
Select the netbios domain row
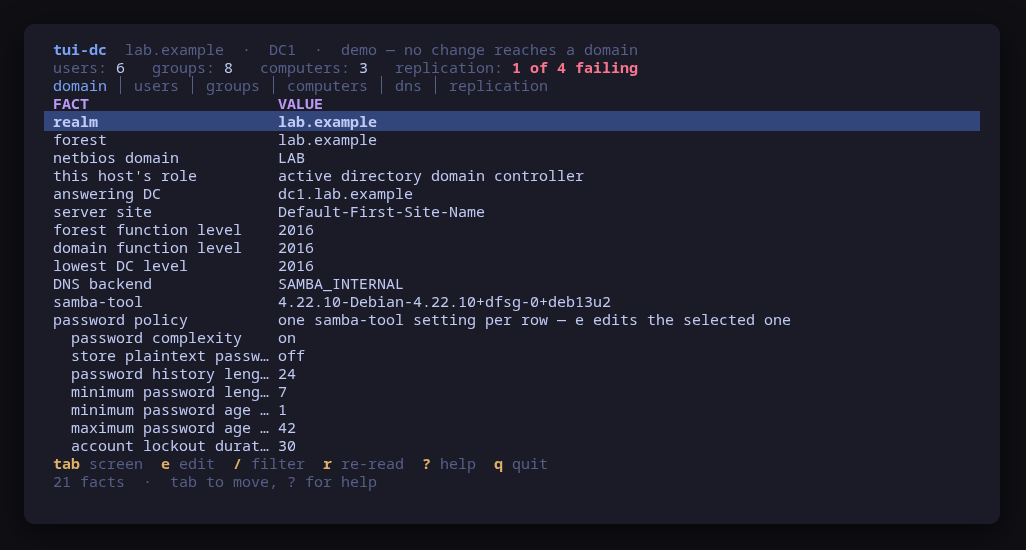tap(512, 158)
